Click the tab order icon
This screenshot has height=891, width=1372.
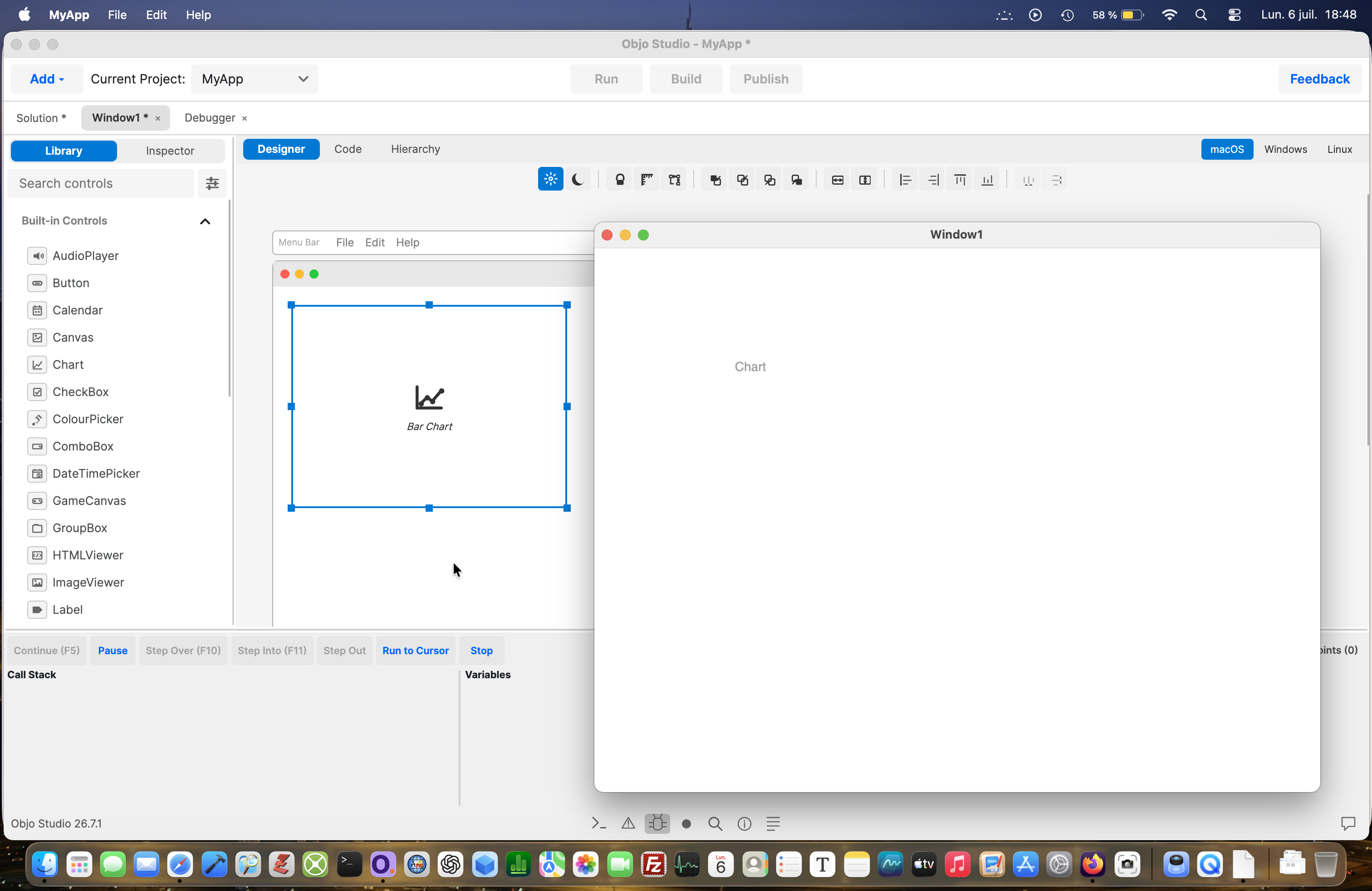pos(675,180)
